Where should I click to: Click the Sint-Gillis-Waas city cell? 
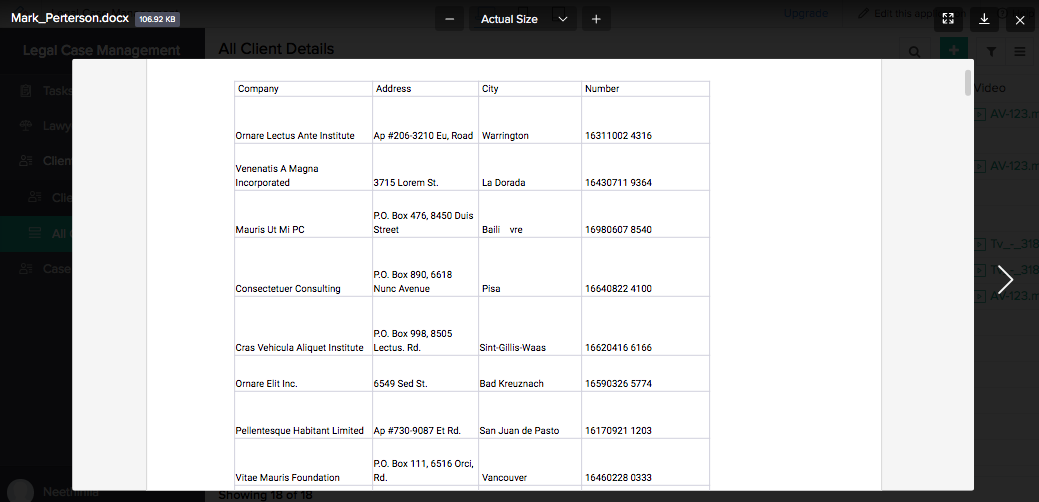click(530, 326)
